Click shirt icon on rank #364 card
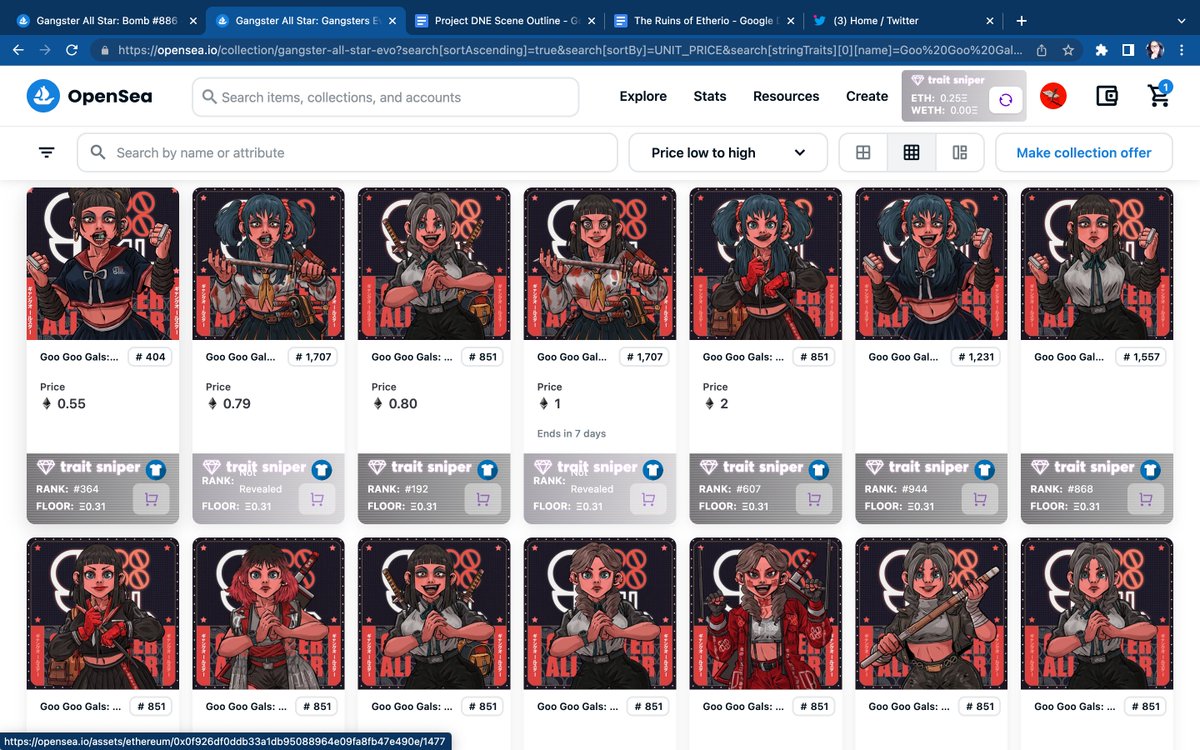Screen dimensions: 1200x750 point(155,468)
